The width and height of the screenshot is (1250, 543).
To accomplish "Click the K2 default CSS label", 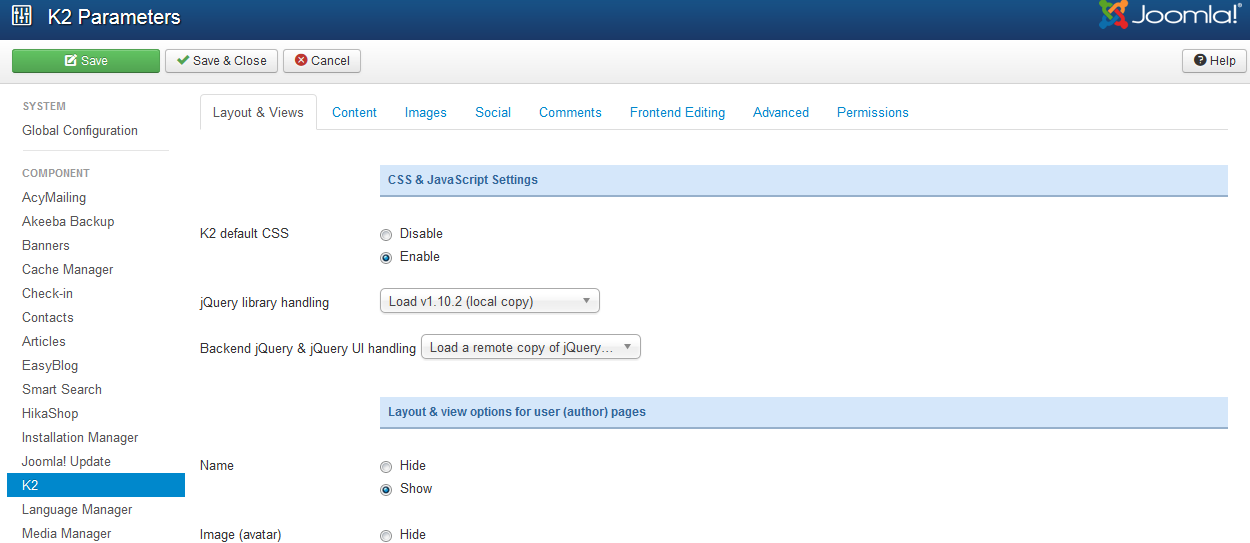I will pyautogui.click(x=244, y=234).
